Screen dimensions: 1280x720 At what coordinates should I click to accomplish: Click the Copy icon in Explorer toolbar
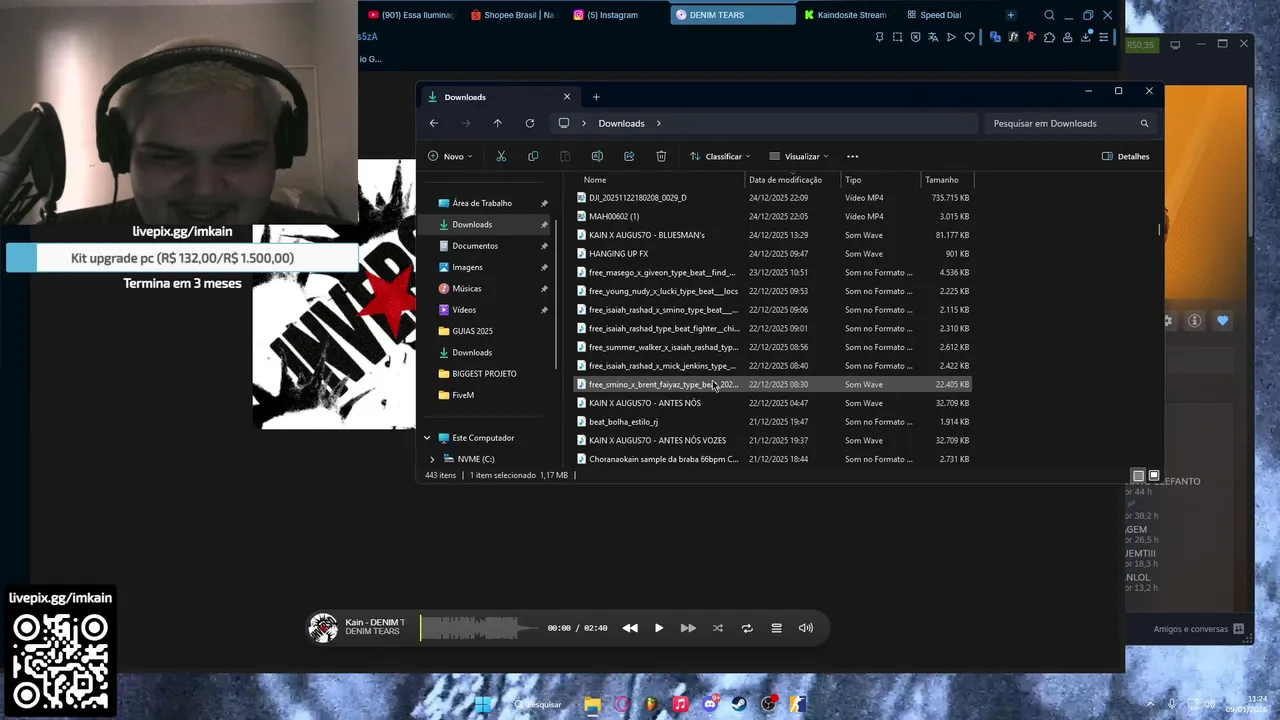(533, 156)
